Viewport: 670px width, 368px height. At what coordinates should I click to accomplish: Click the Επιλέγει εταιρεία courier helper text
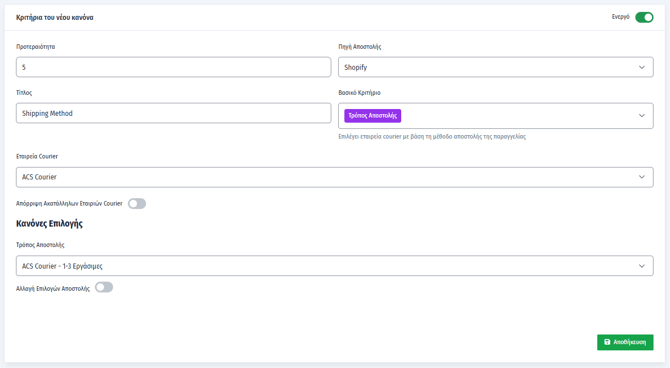pos(432,137)
